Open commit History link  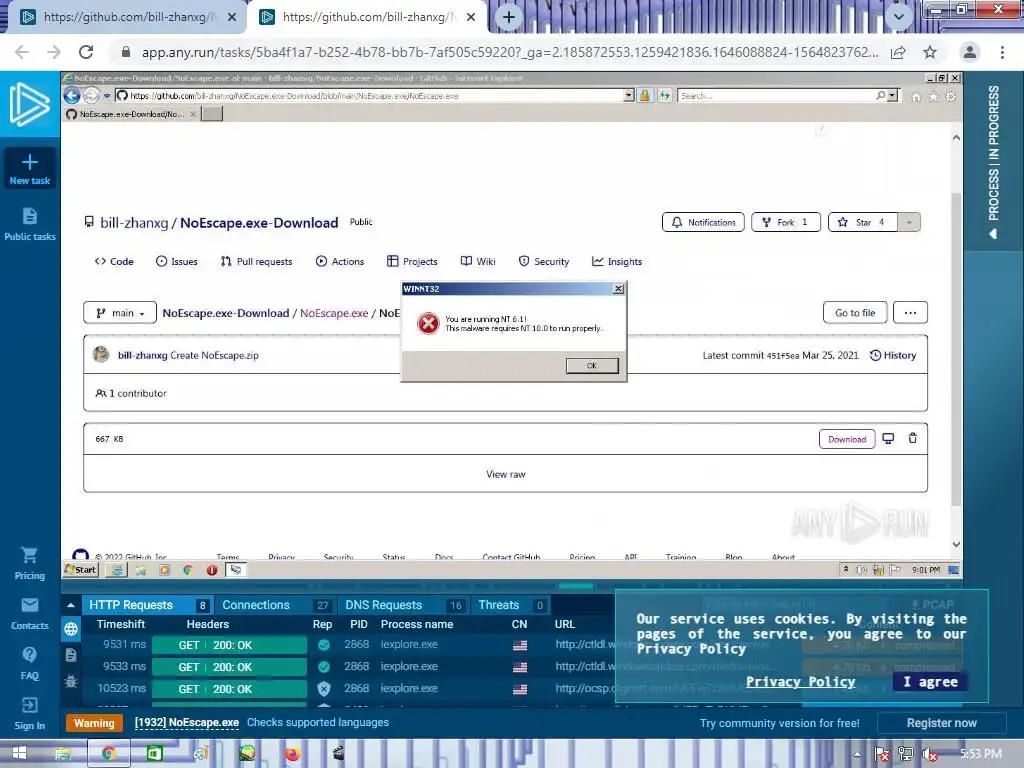(x=893, y=355)
